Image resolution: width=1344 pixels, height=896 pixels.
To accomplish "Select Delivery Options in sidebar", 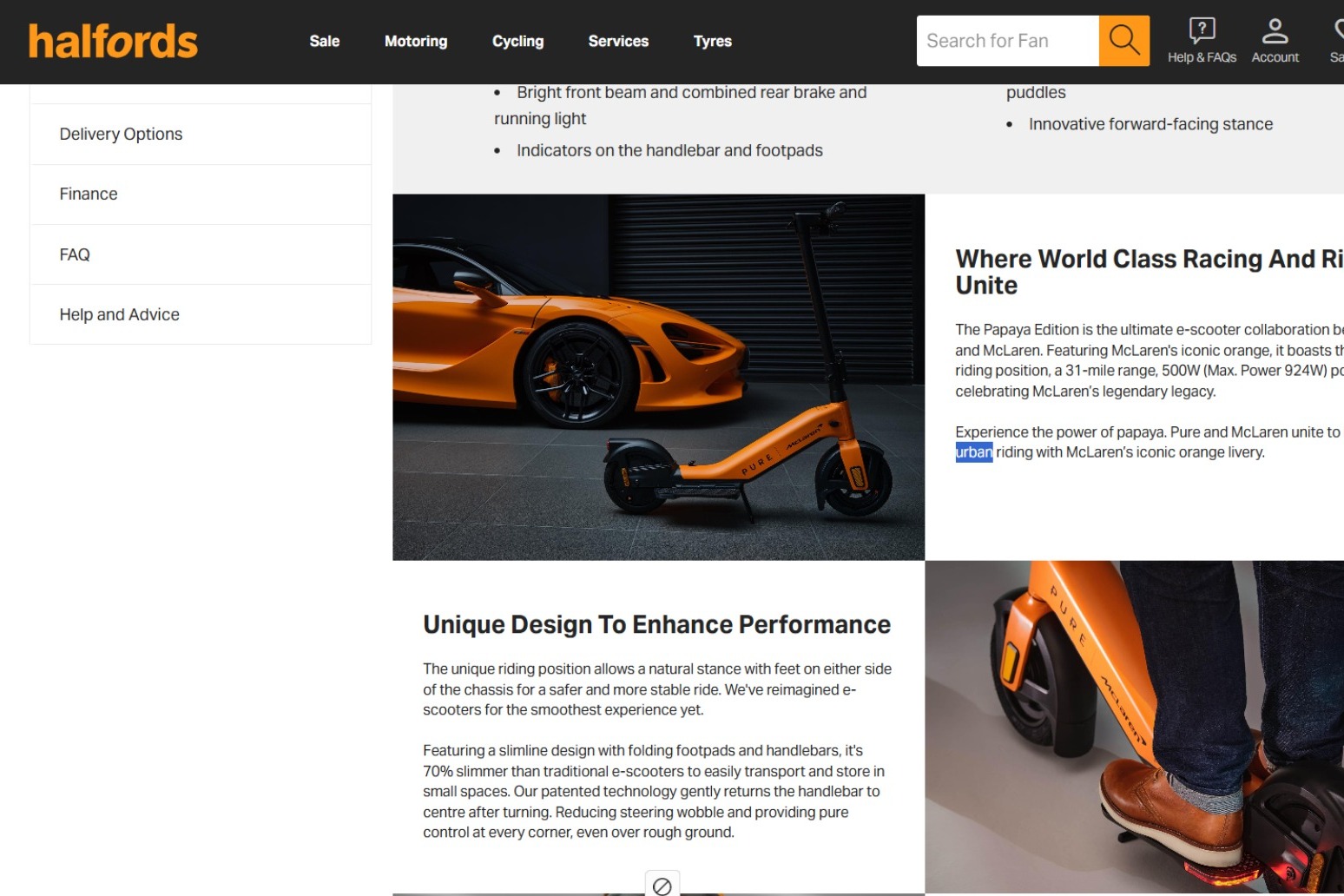I will (x=201, y=134).
